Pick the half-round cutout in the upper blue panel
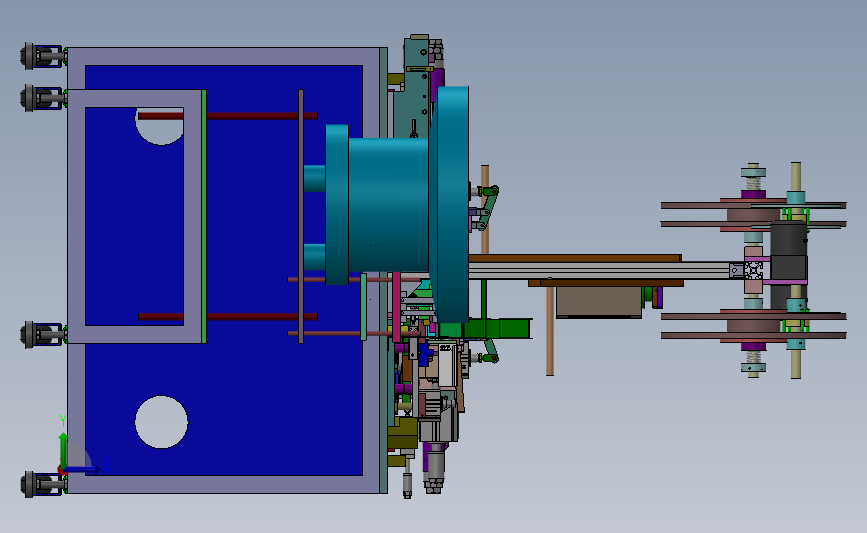The image size is (867, 533). [x=160, y=127]
